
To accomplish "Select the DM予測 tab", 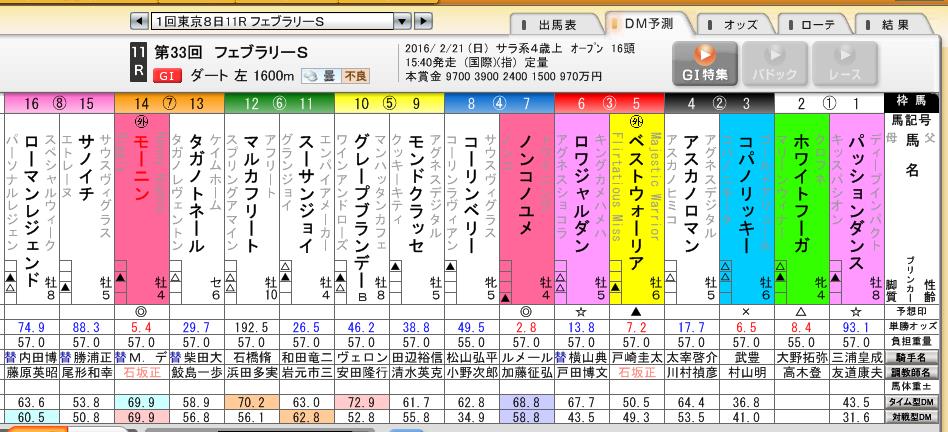I will point(648,24).
